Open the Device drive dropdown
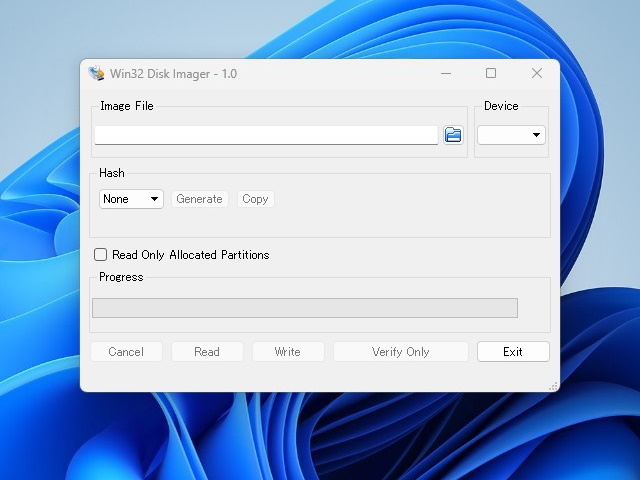The width and height of the screenshot is (640, 480). coord(511,135)
